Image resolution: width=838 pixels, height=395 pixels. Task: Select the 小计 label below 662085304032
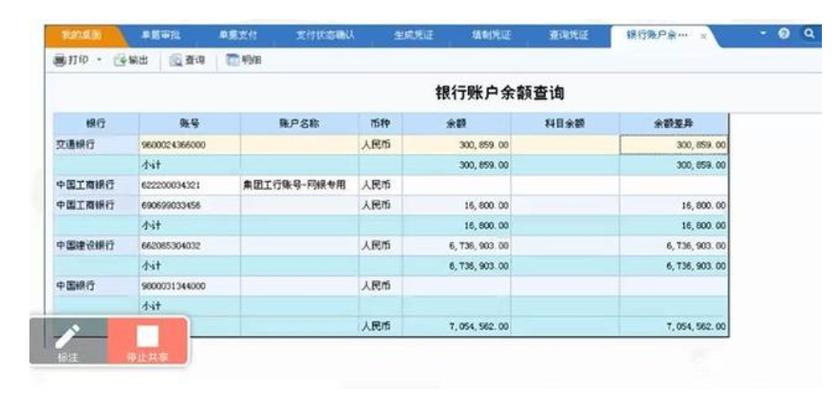coord(151,266)
